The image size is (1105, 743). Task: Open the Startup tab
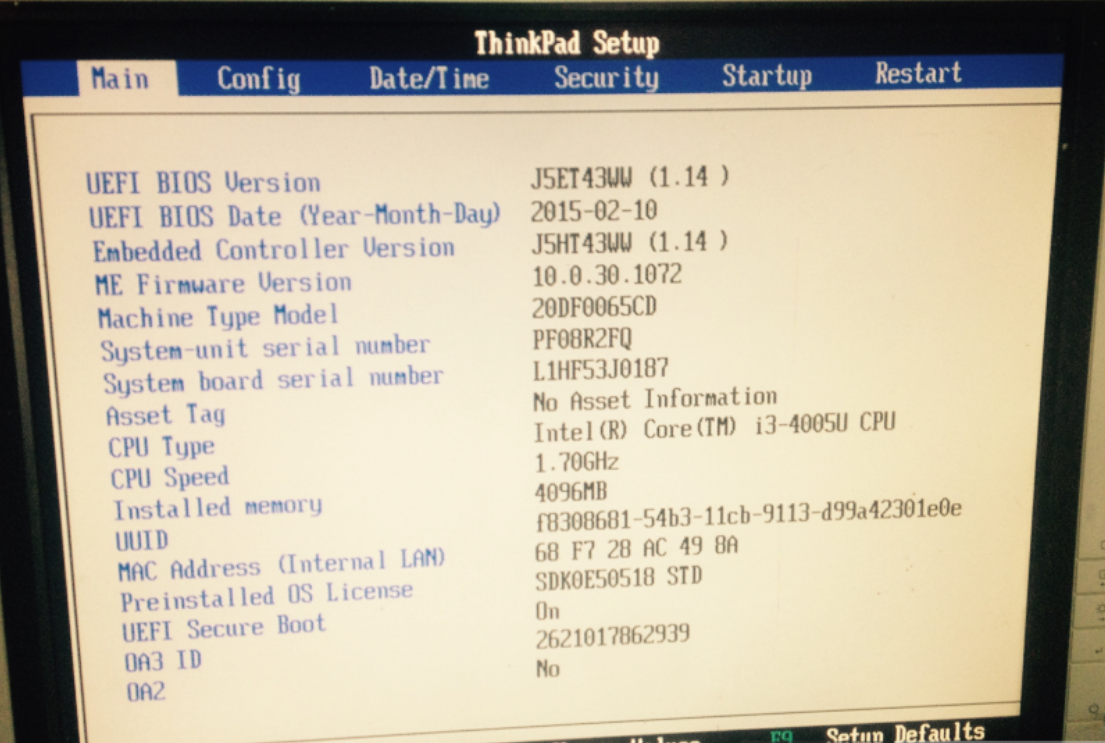[767, 75]
